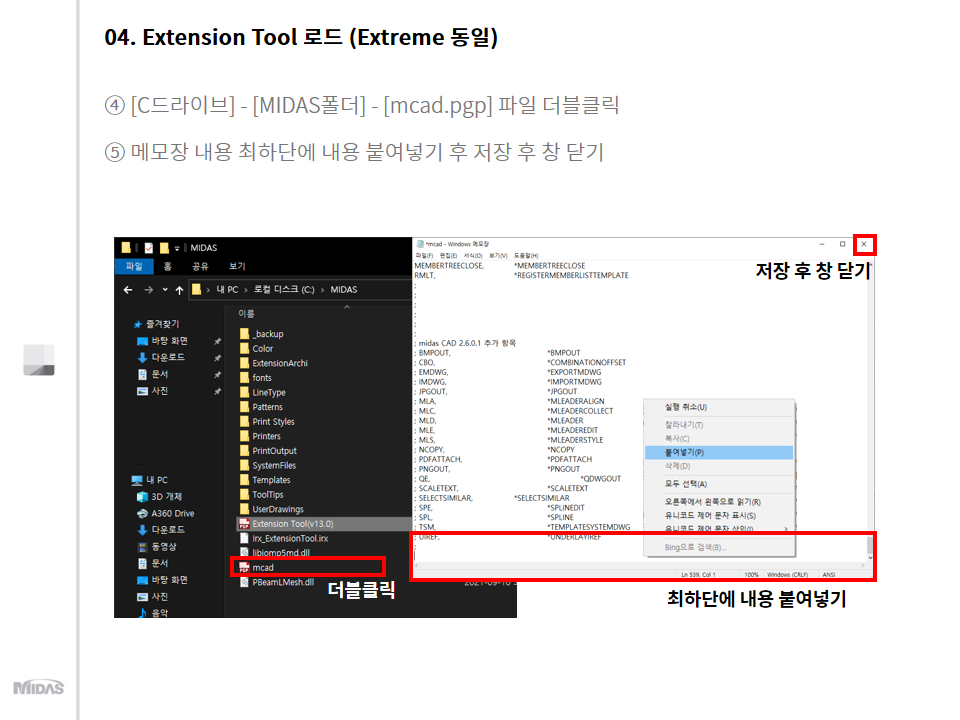Choose 유니코드 제어 문자 표시(S)
Image resolution: width=960 pixels, height=720 pixels.
[x=719, y=516]
